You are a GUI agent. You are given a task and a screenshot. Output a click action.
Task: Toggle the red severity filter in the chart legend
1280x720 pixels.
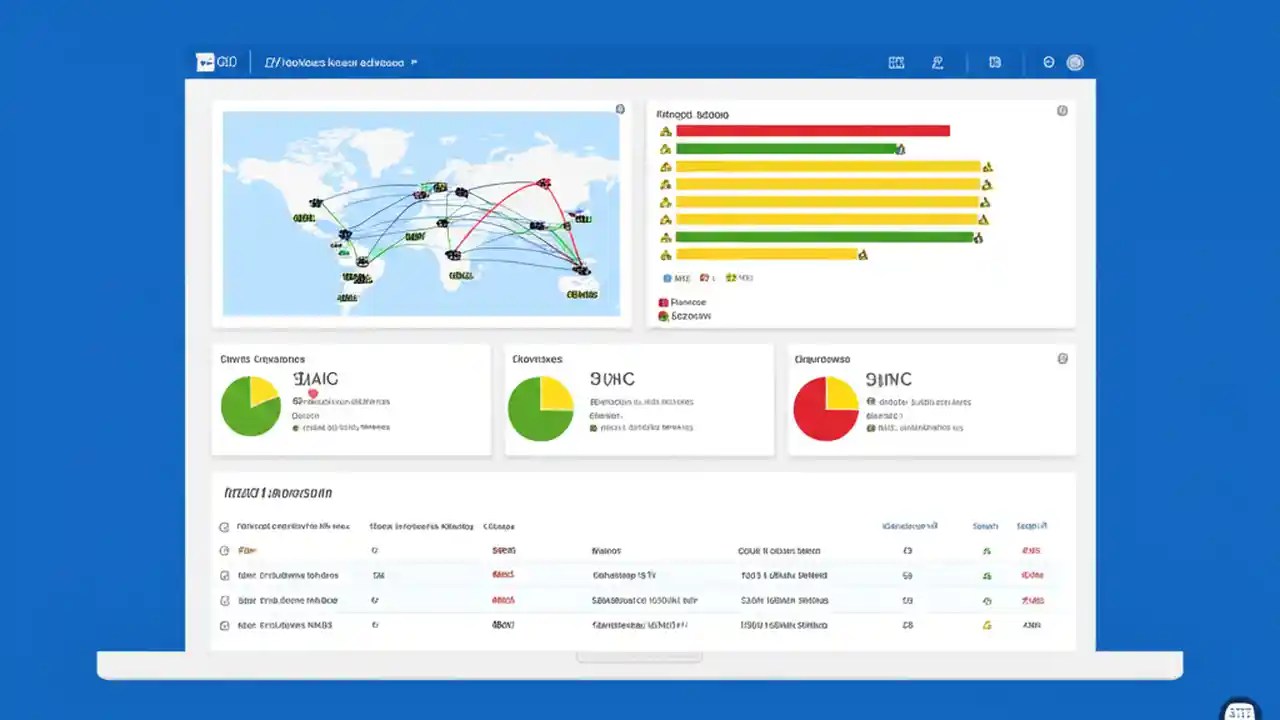(x=703, y=276)
